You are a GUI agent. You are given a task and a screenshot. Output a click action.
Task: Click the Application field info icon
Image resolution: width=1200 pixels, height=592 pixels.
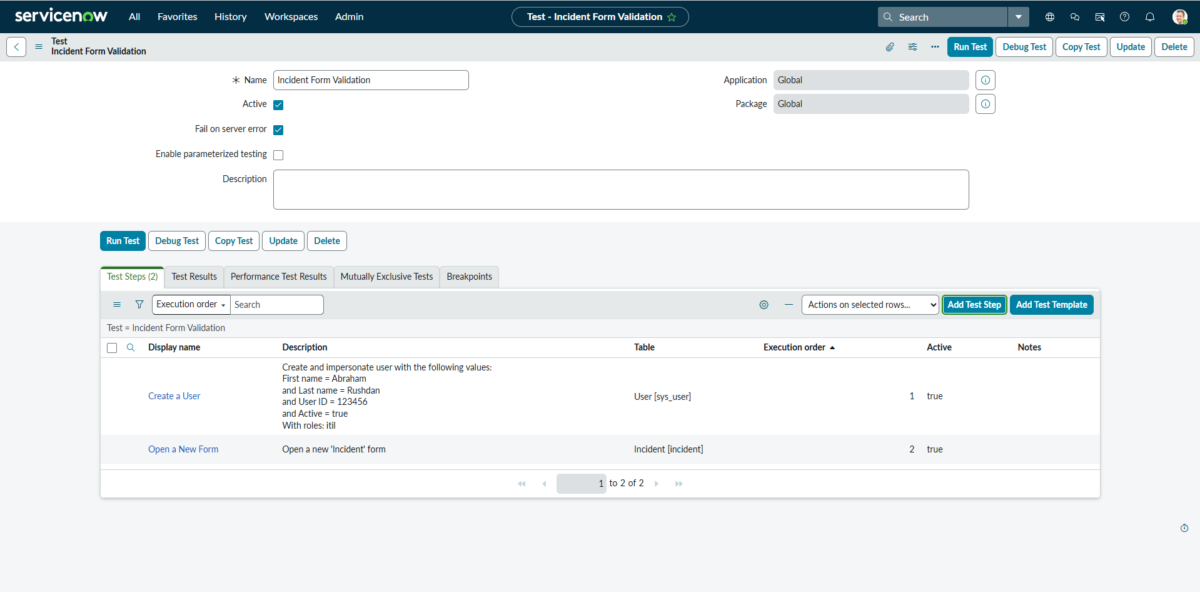tap(985, 80)
